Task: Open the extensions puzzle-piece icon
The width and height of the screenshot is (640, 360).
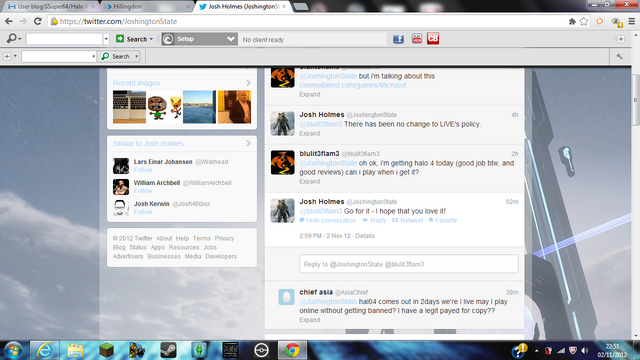Action: pos(572,21)
